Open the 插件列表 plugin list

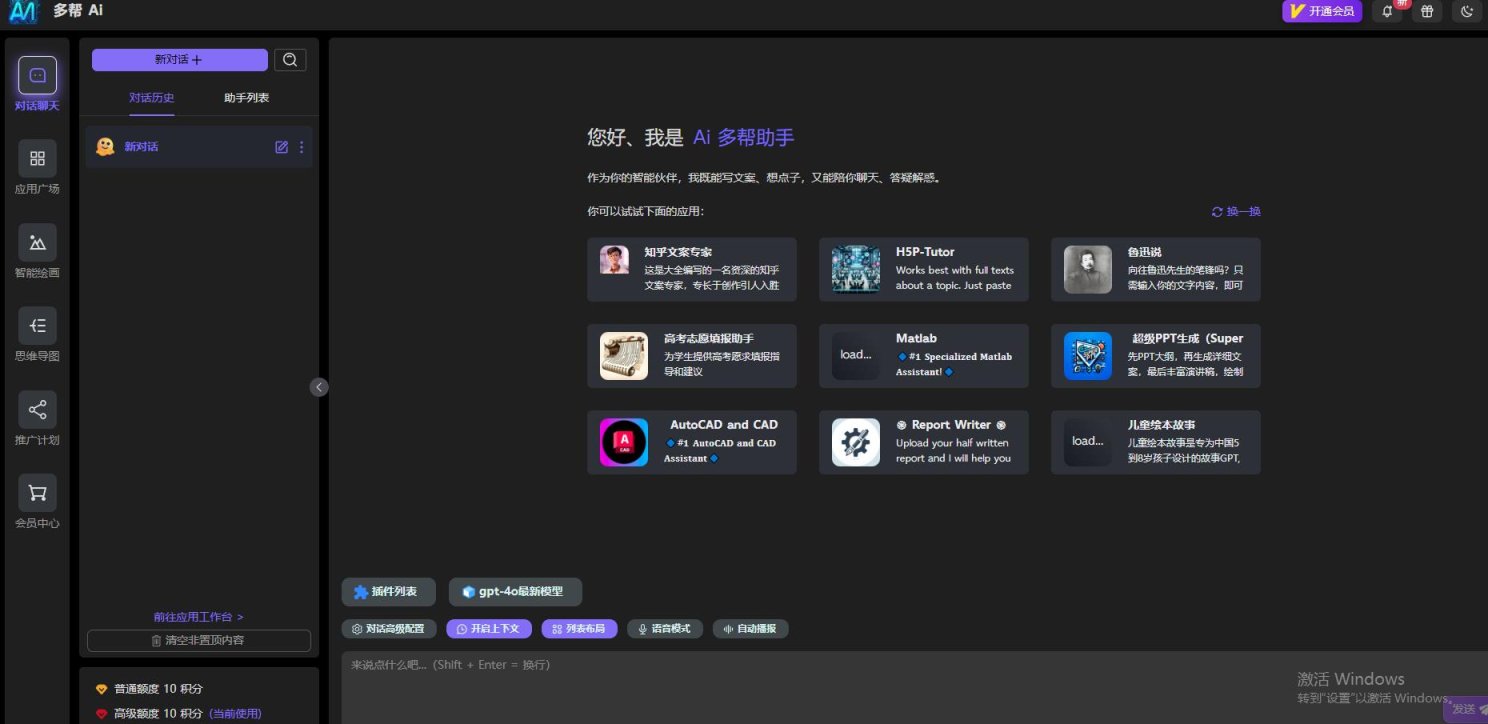388,591
